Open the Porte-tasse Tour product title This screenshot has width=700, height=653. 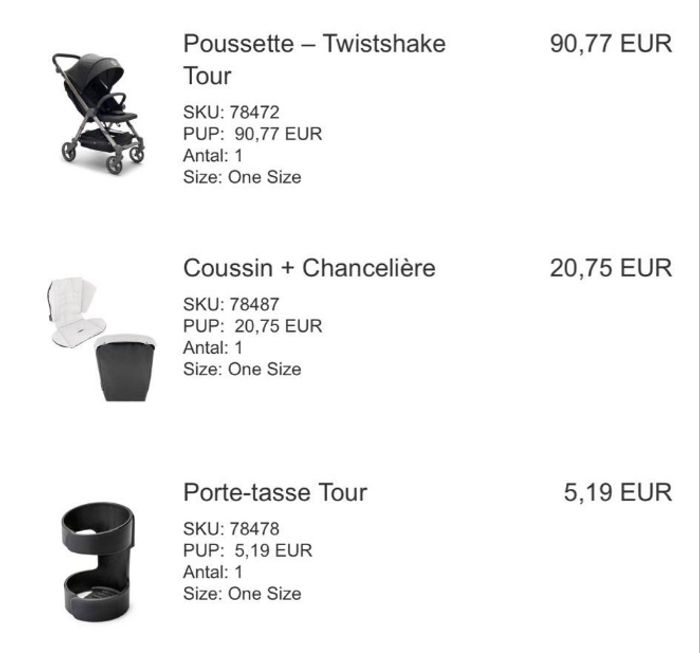275,492
